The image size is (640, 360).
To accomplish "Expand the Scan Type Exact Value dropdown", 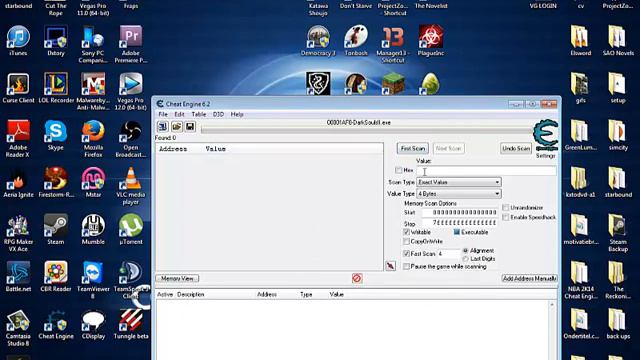I will click(x=459, y=182).
